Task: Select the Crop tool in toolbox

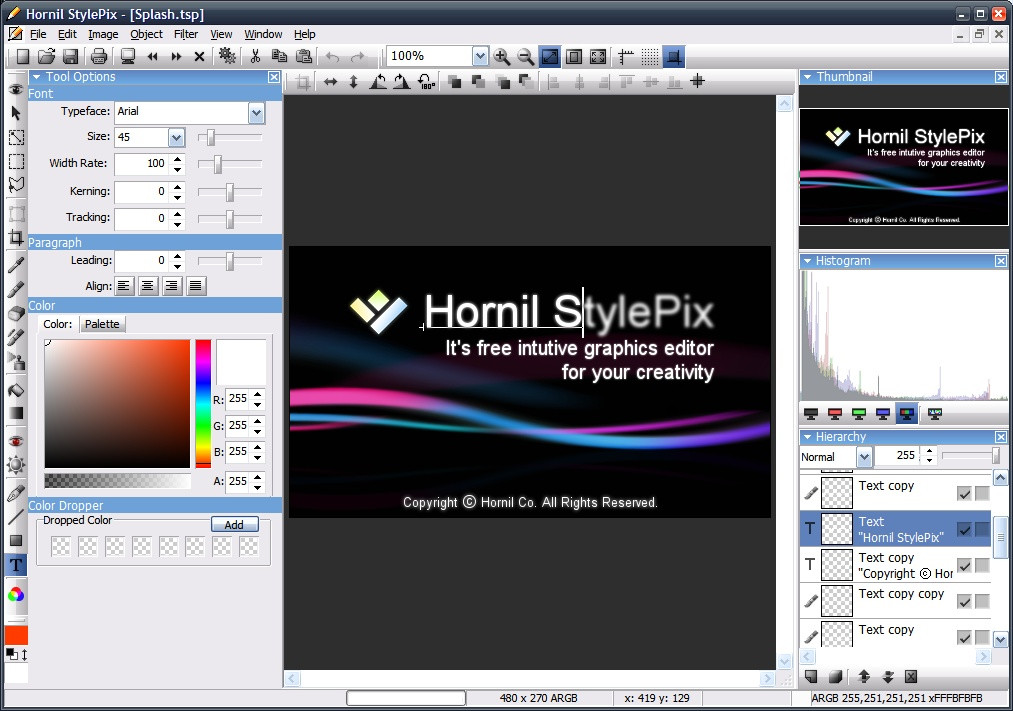Action: tap(16, 237)
